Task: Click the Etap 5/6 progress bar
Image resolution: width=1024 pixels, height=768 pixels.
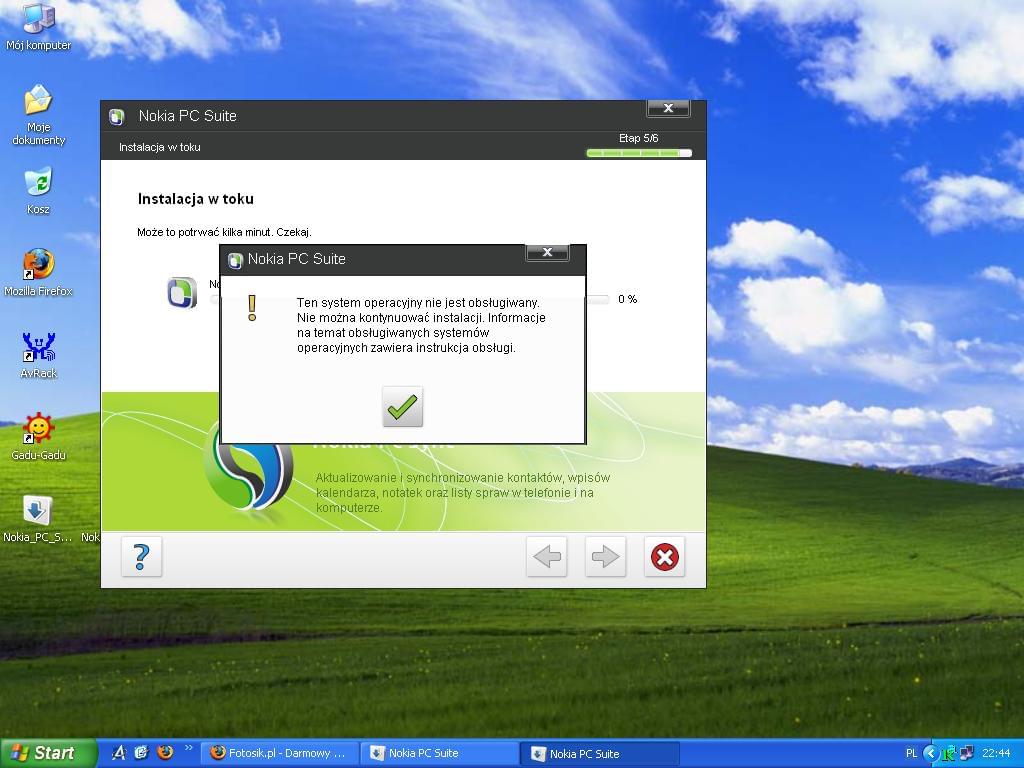Action: tap(639, 153)
